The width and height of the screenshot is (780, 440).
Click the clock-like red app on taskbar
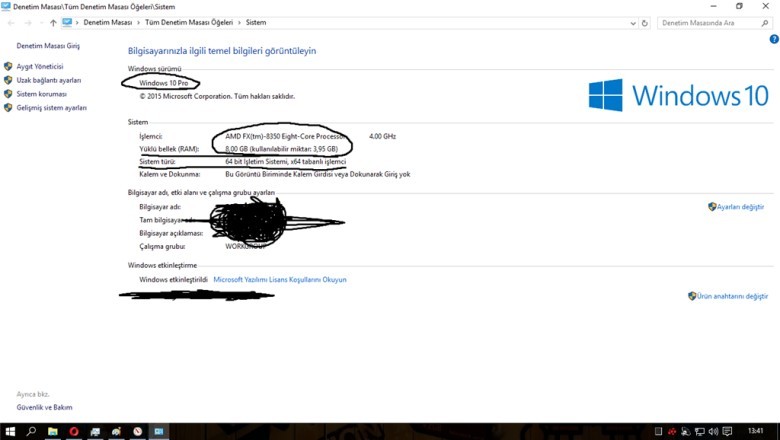(x=138, y=432)
